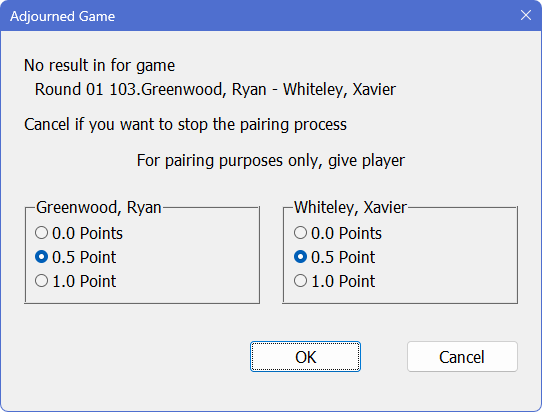Give Greenwood, Ryan 1.0 Point
Image resolution: width=542 pixels, height=412 pixels.
tap(75, 281)
